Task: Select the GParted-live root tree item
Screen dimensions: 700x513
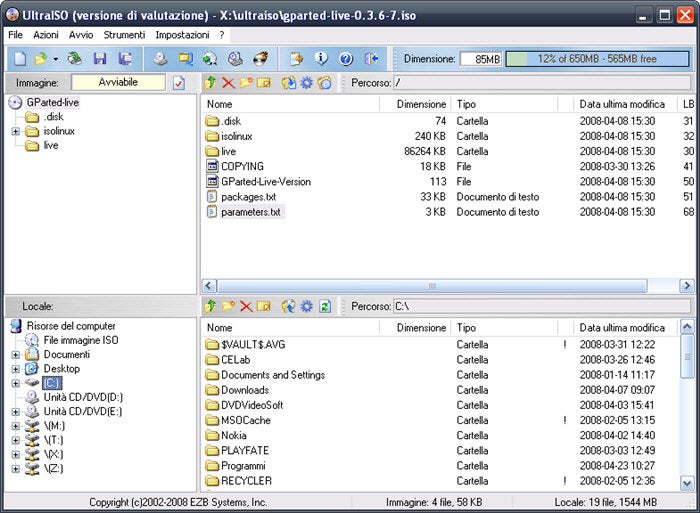Action: [52, 102]
